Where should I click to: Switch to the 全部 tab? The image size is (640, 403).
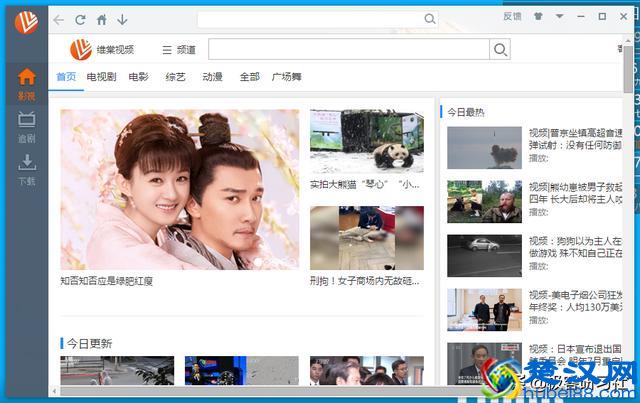tap(250, 77)
